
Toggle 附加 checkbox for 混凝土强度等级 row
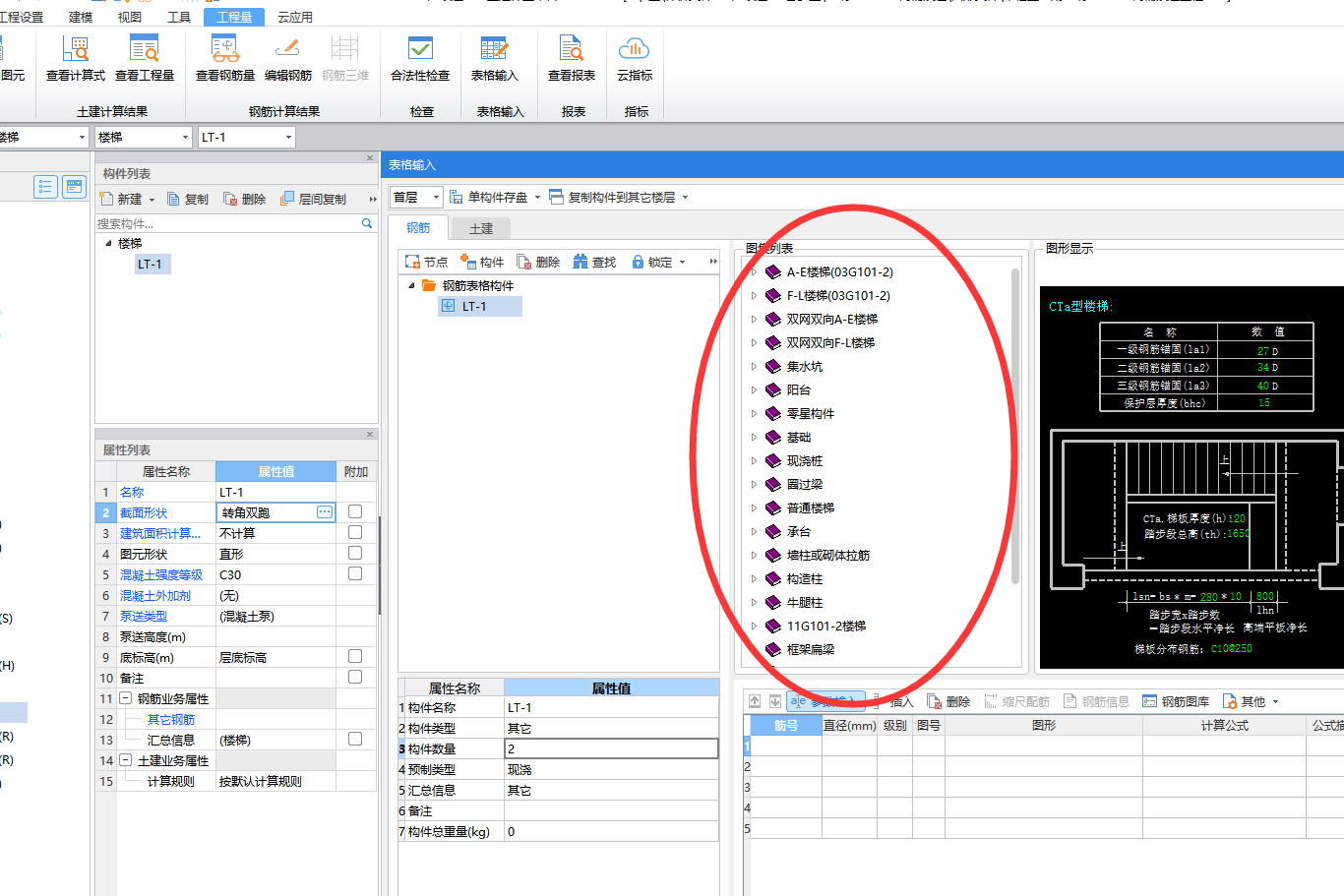pos(355,573)
